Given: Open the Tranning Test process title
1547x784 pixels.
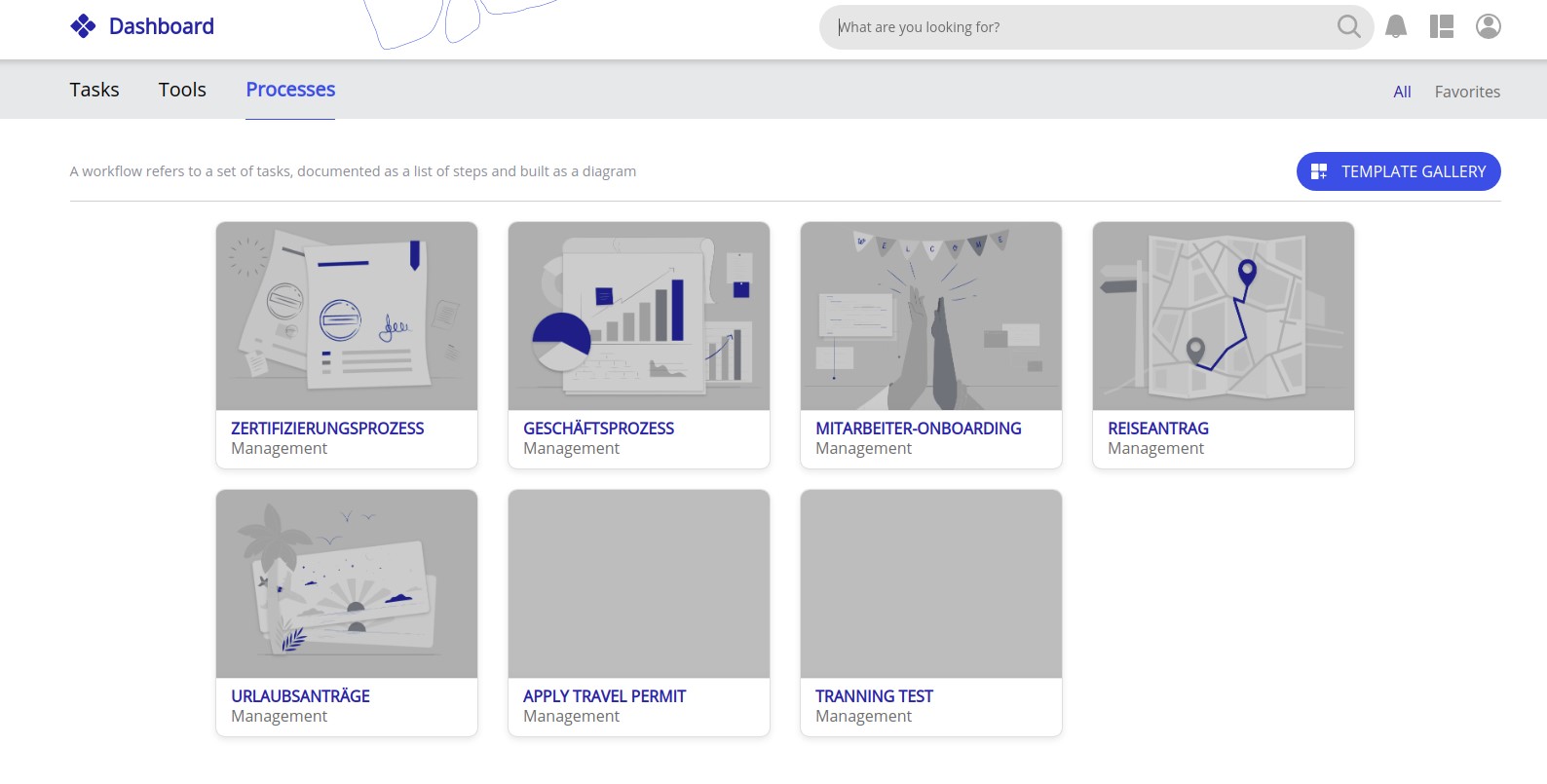Looking at the screenshot, I should coord(874,696).
